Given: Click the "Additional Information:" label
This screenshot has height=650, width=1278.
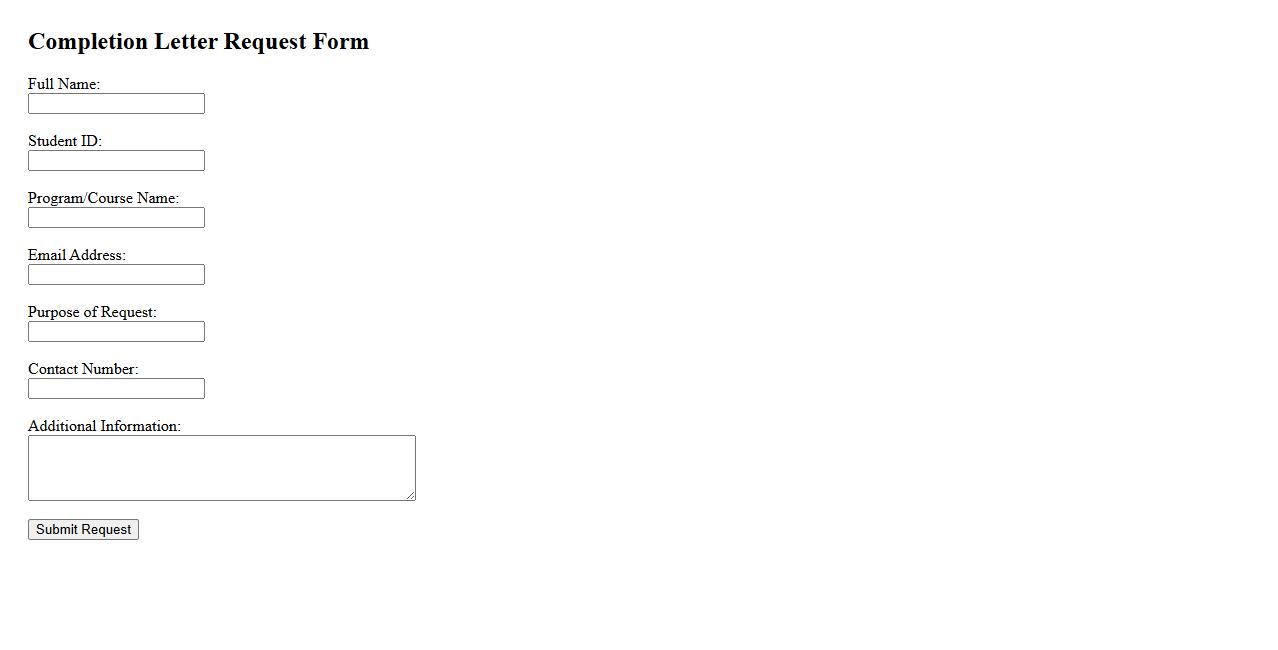Looking at the screenshot, I should point(104,426).
